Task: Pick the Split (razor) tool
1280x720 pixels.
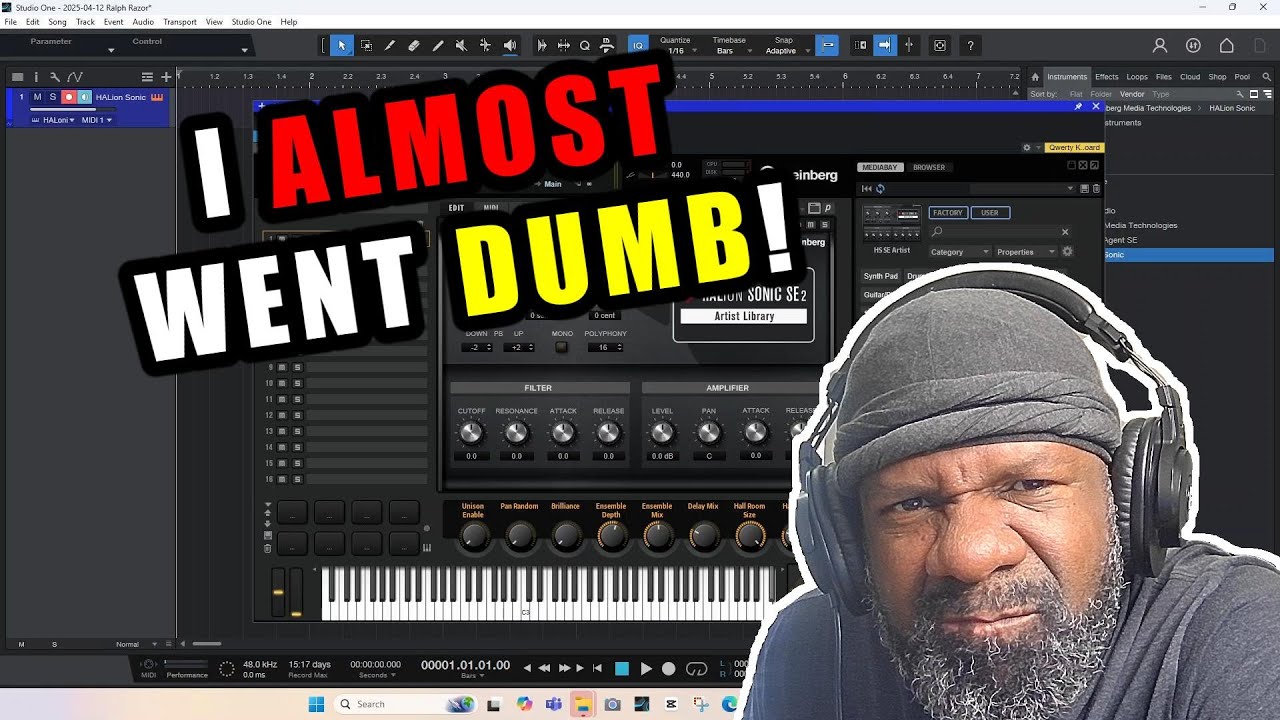Action: [390, 45]
